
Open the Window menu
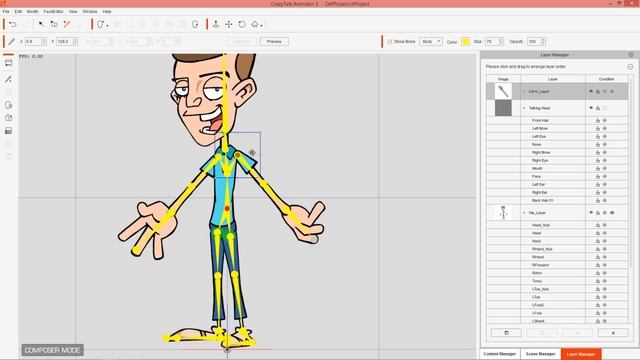90,11
